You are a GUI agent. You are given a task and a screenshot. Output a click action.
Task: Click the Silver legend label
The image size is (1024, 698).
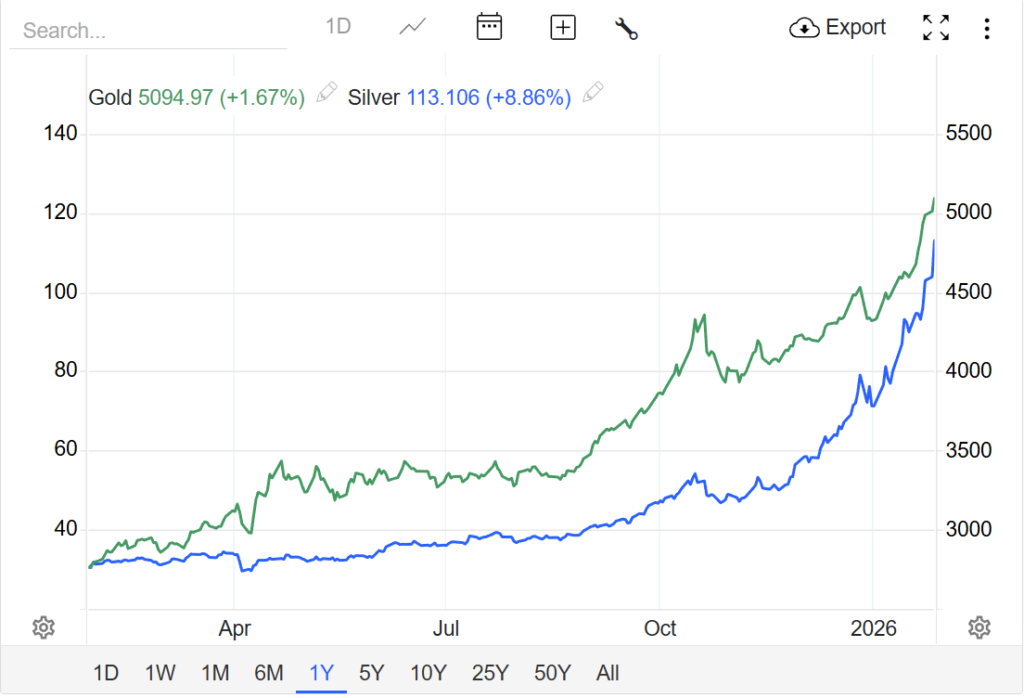click(374, 98)
